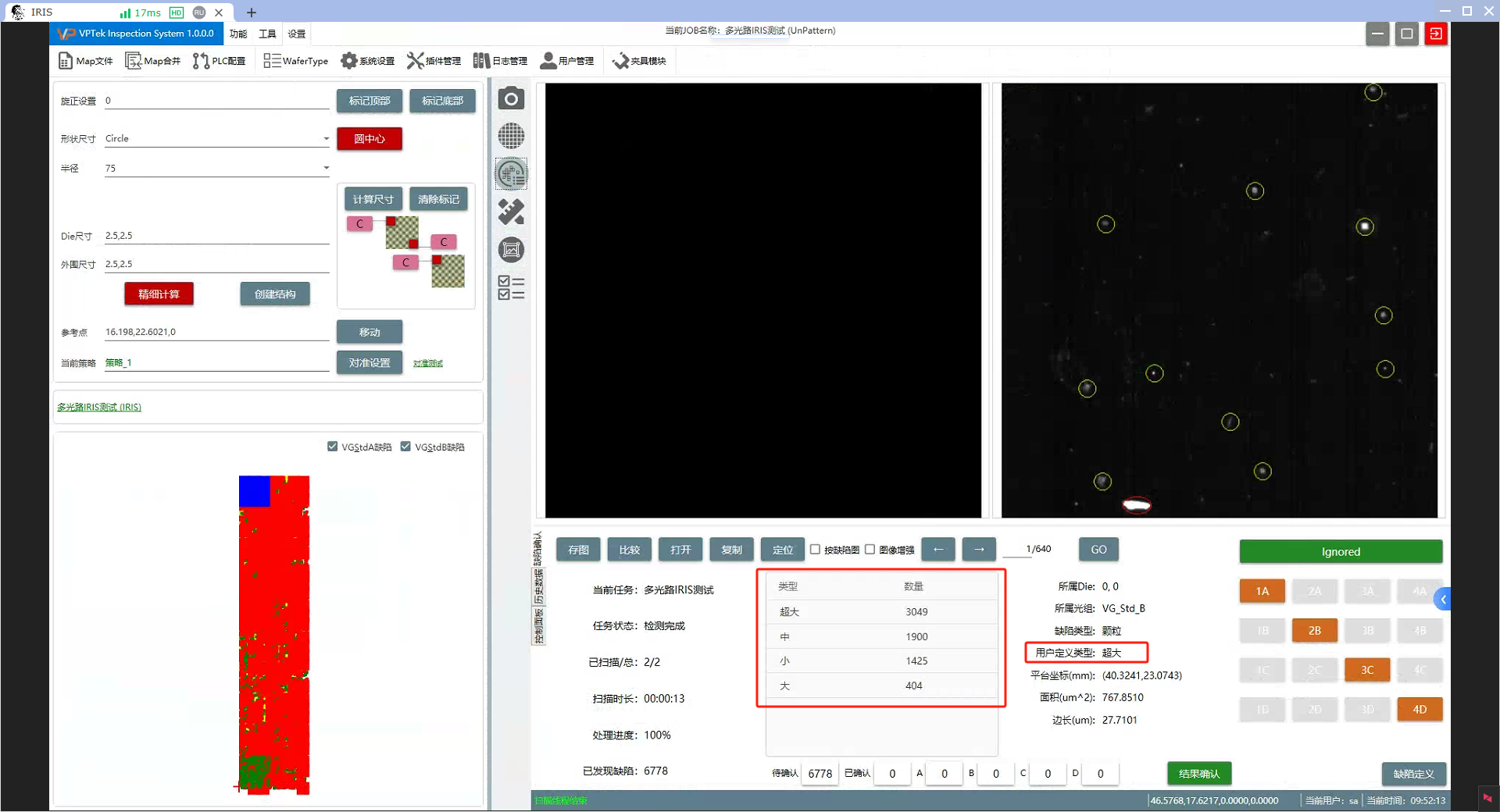Click the red flag icon bottom right

pos(1487,798)
